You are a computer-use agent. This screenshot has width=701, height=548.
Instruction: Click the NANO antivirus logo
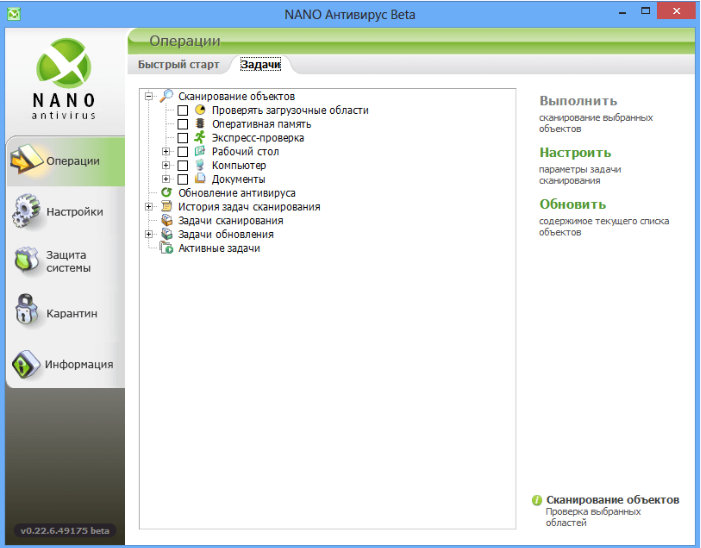coord(64,79)
